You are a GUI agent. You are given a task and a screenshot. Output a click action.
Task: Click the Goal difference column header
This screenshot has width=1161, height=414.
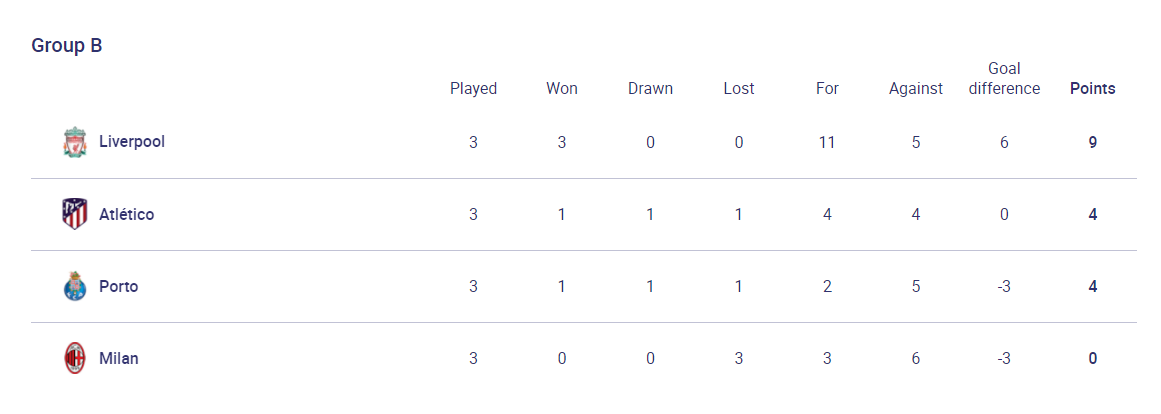click(x=1004, y=79)
